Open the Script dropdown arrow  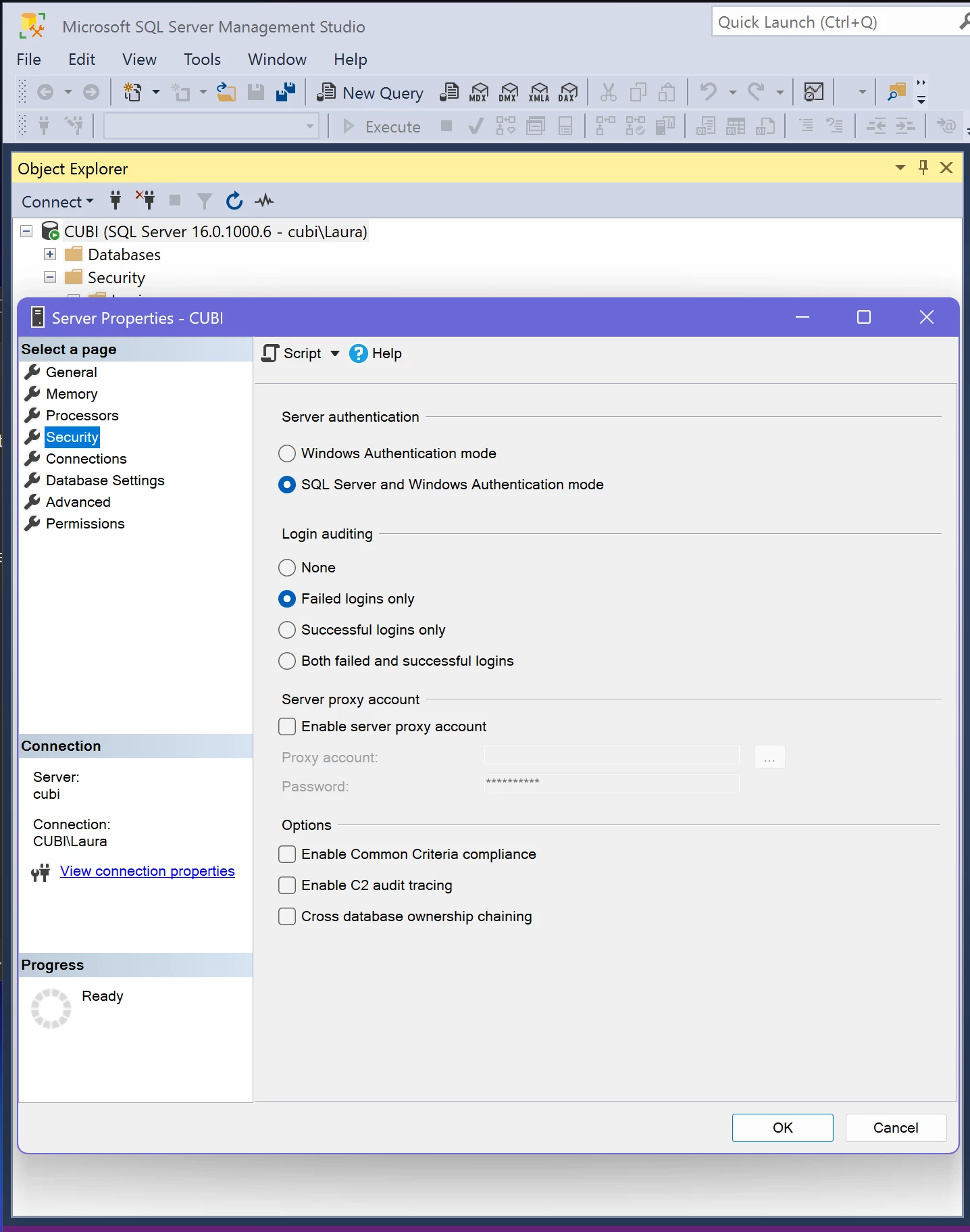(335, 353)
